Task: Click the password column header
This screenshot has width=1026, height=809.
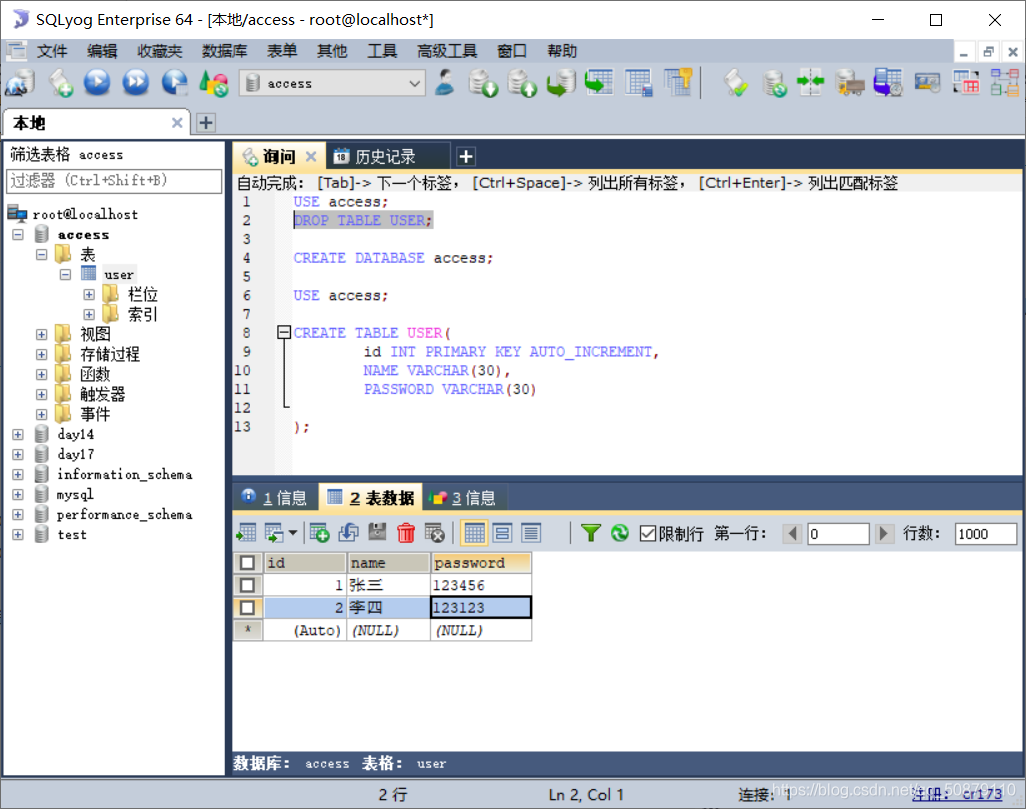Action: 481,563
